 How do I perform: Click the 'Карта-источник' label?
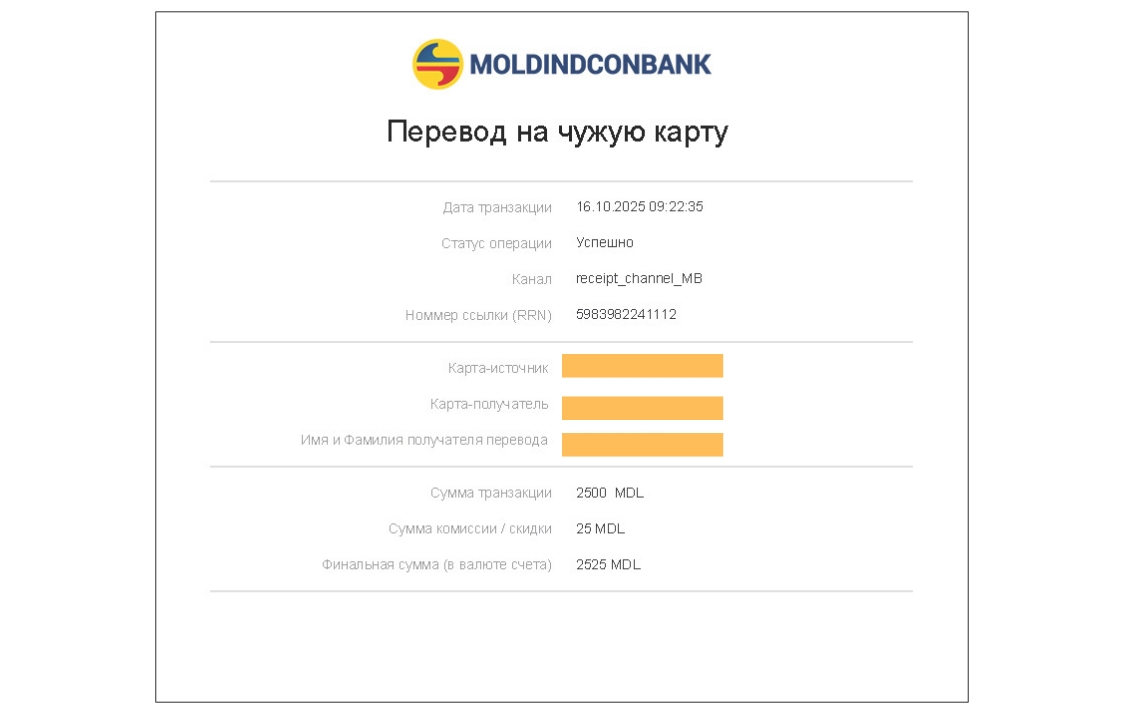pos(498,368)
